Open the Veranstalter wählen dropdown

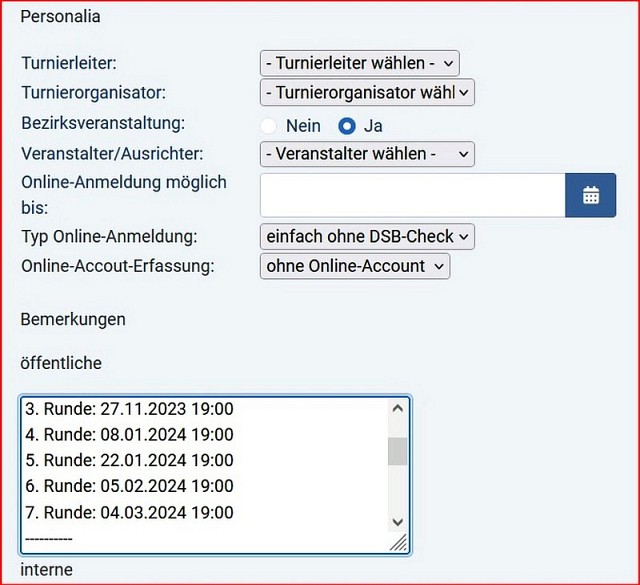tap(366, 154)
